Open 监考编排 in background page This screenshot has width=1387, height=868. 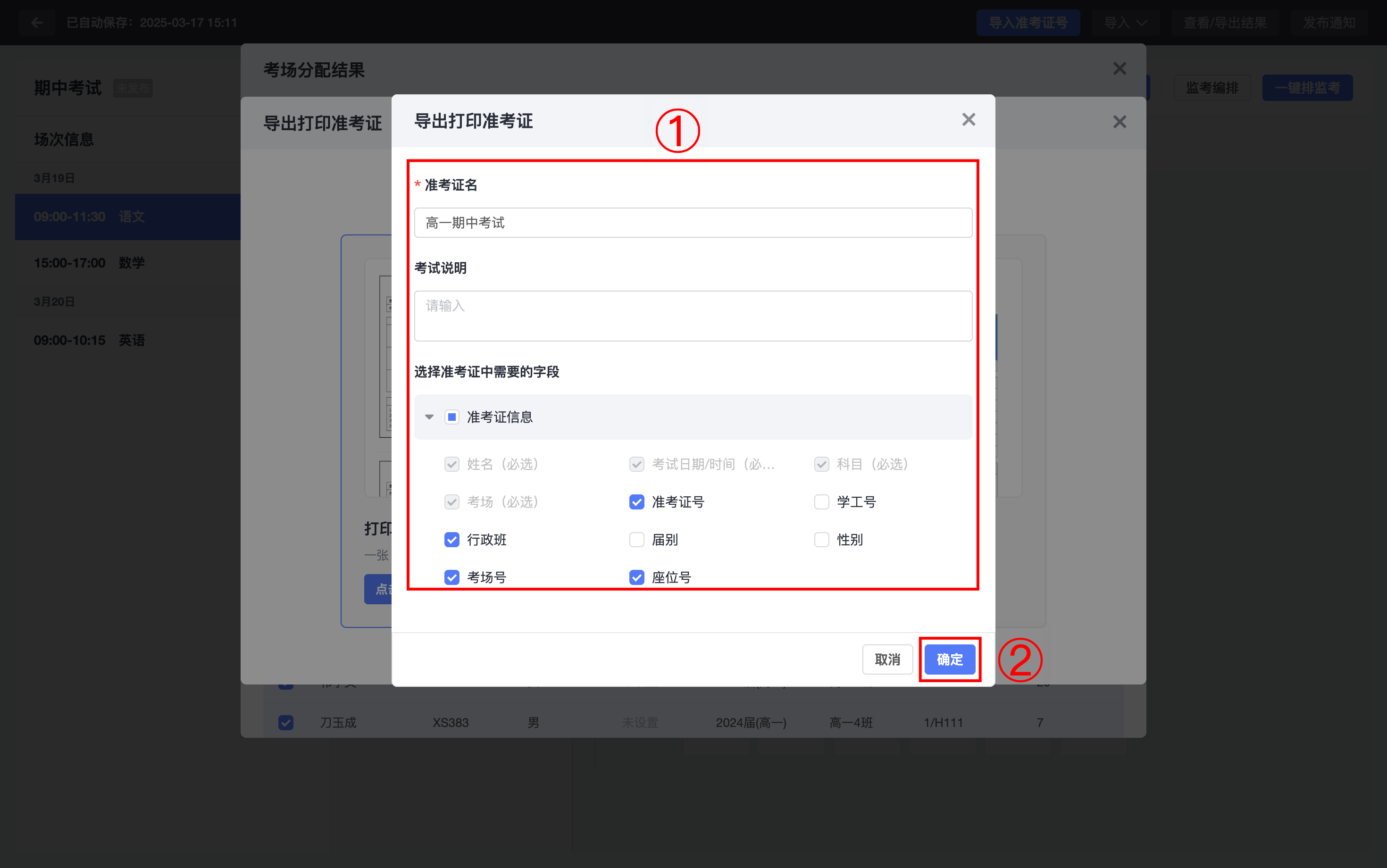point(1212,88)
